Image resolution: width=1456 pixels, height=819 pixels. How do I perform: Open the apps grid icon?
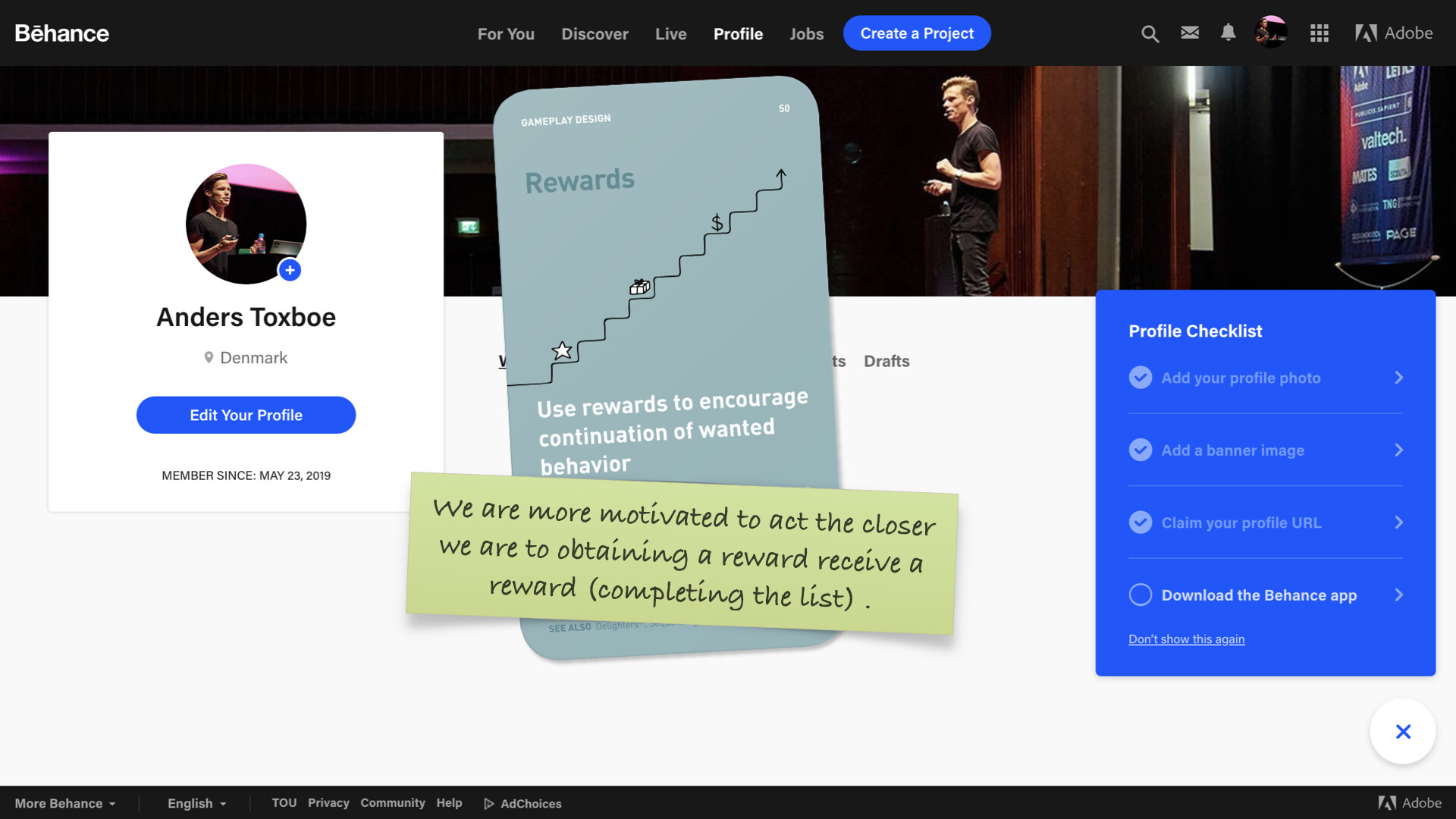coord(1319,33)
